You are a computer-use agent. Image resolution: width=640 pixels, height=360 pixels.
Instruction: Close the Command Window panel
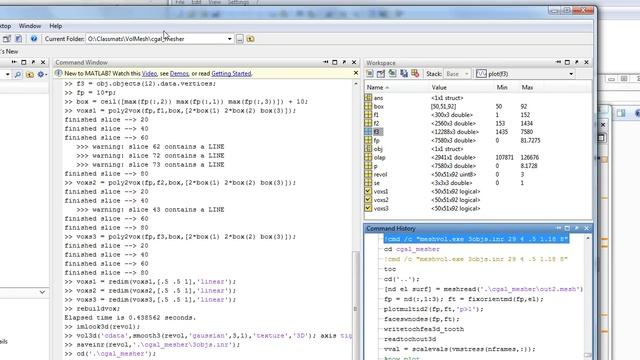(x=354, y=62)
